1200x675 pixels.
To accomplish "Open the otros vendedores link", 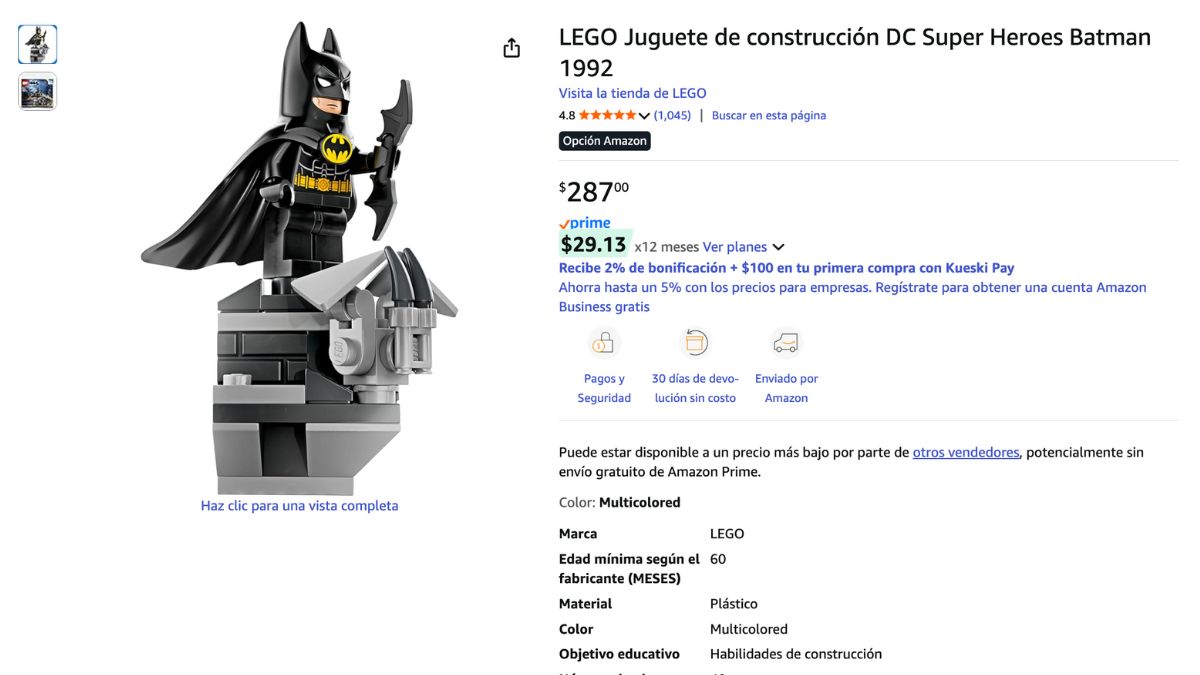I will [966, 452].
